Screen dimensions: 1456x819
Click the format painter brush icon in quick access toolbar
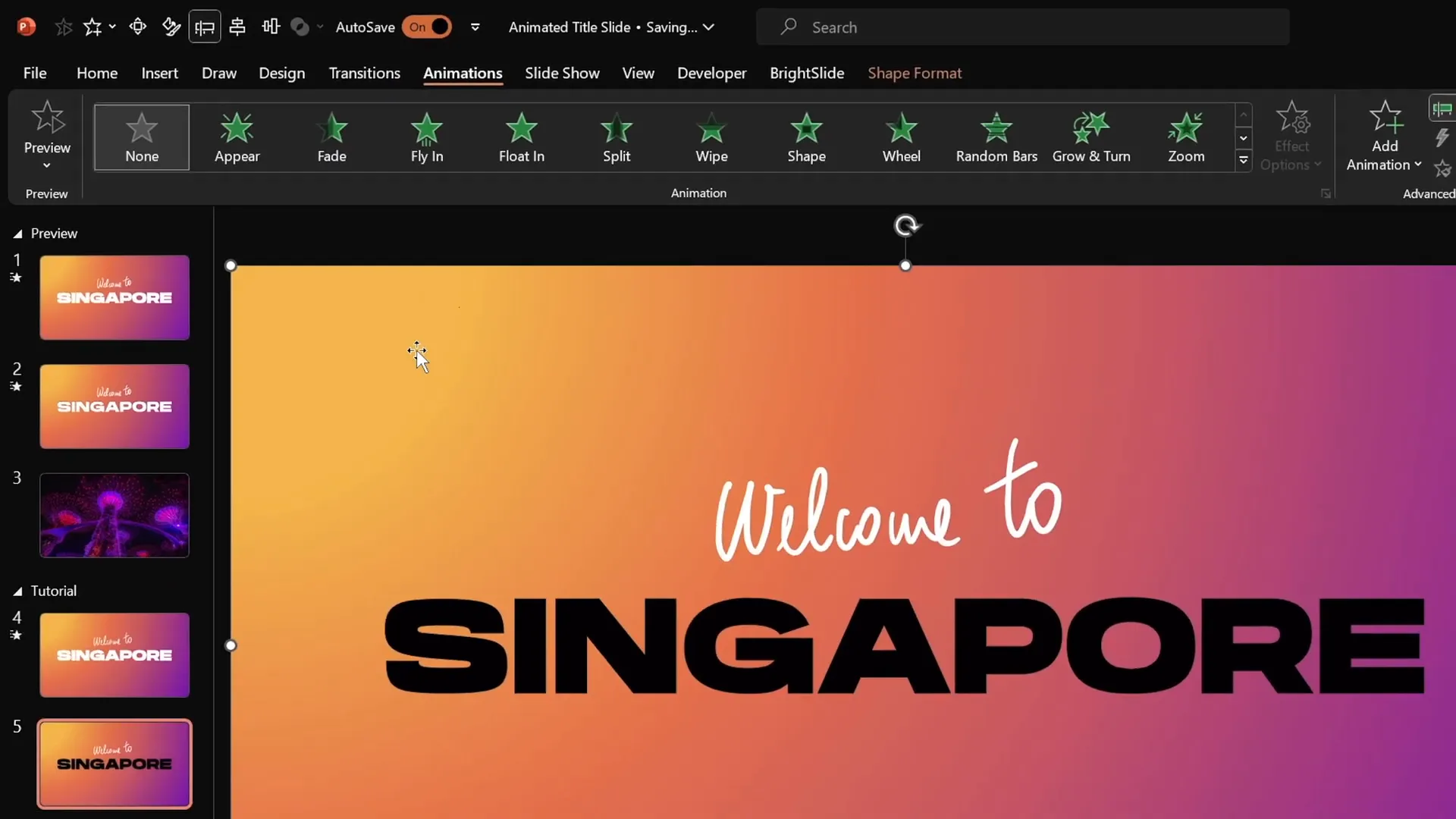point(171,27)
